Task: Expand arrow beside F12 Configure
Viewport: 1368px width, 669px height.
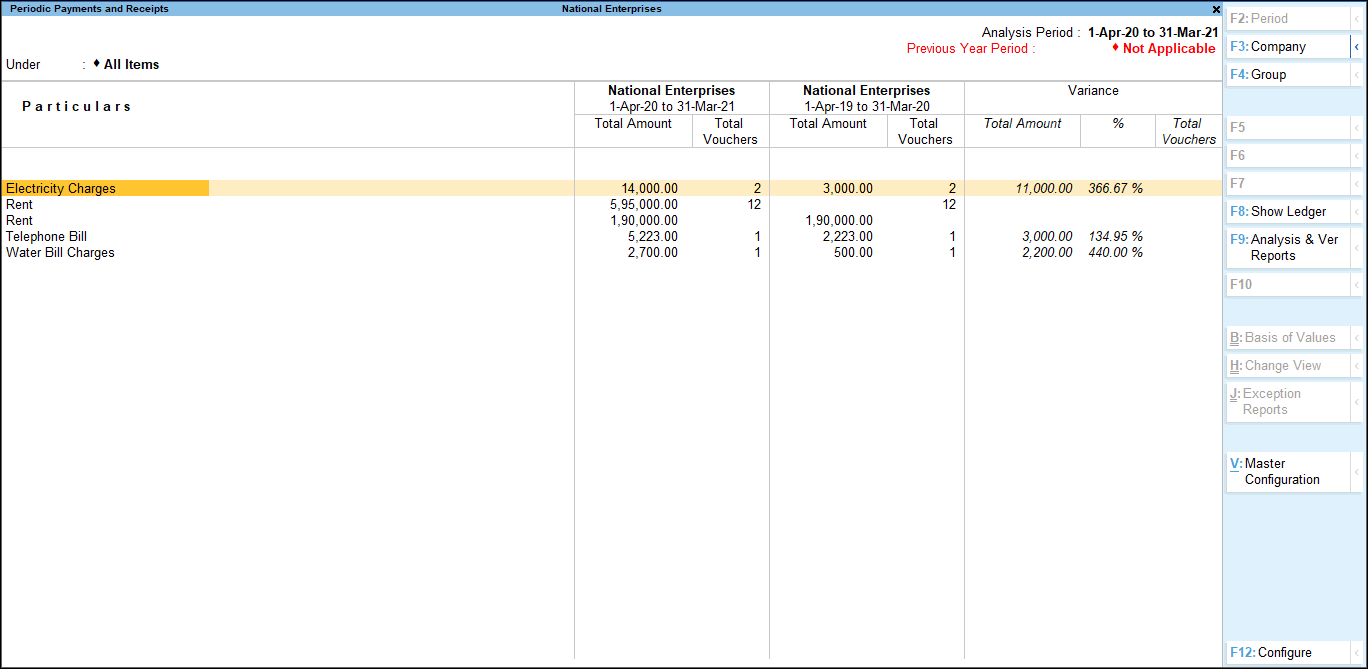Action: point(1357,653)
